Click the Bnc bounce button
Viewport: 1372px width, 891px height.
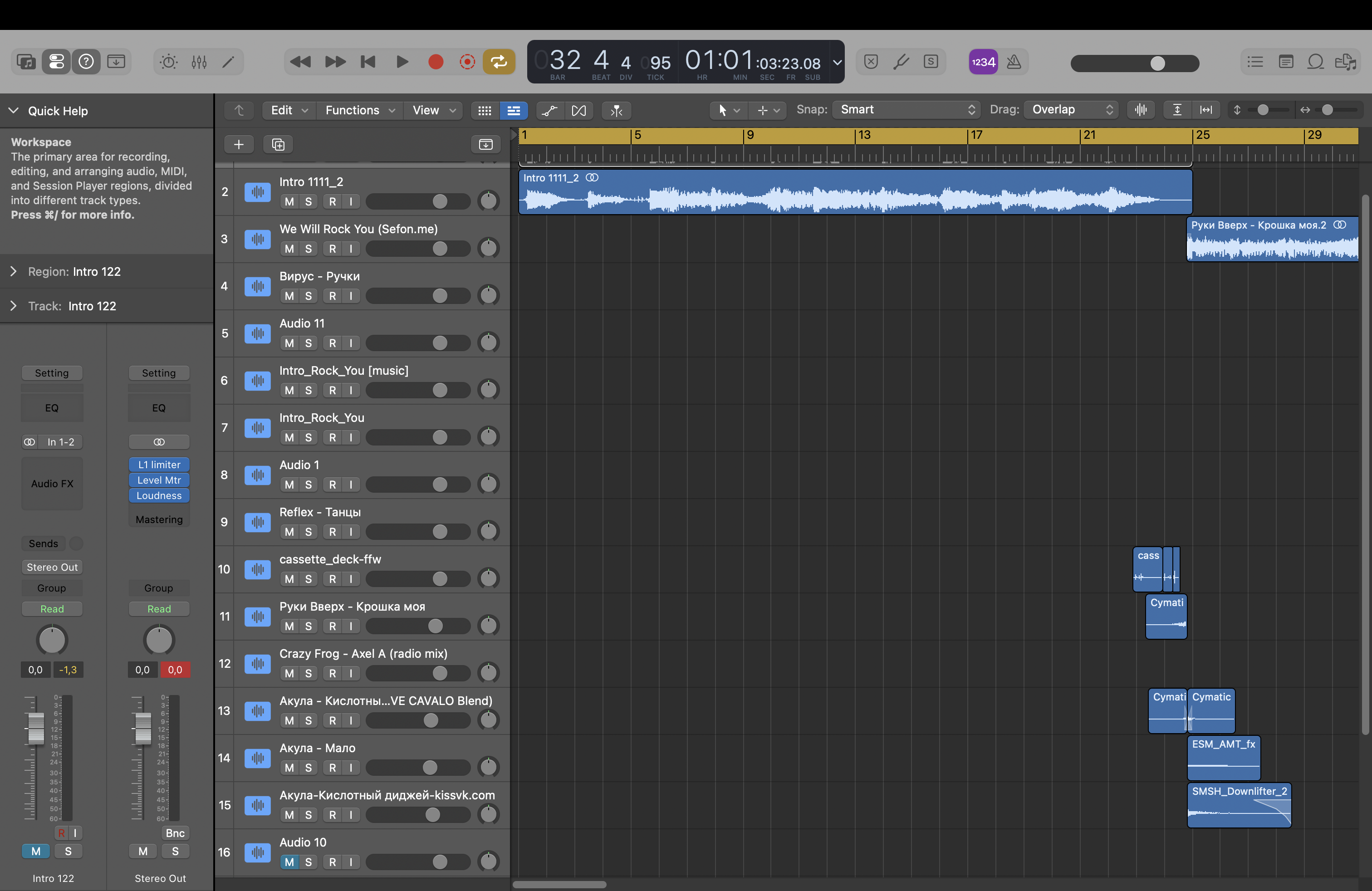point(175,833)
